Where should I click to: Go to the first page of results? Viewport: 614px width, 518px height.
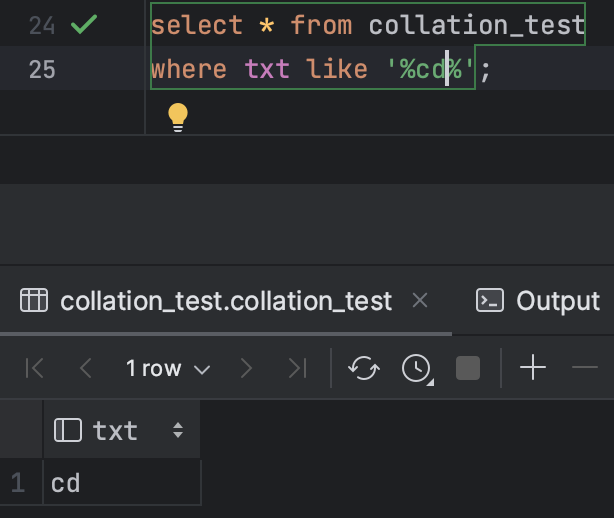tap(34, 368)
